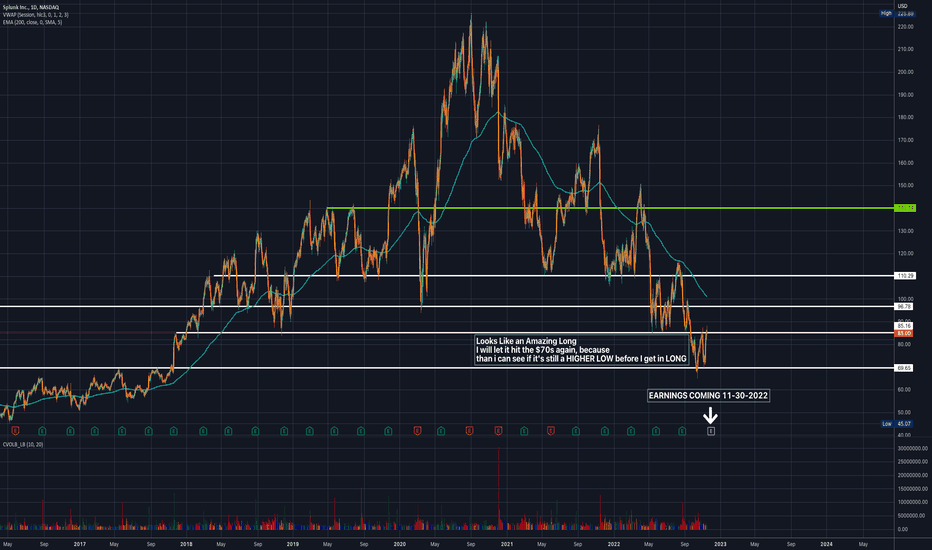
Task: Click the 2018 year label on time axis
Action: pyautogui.click(x=186, y=544)
